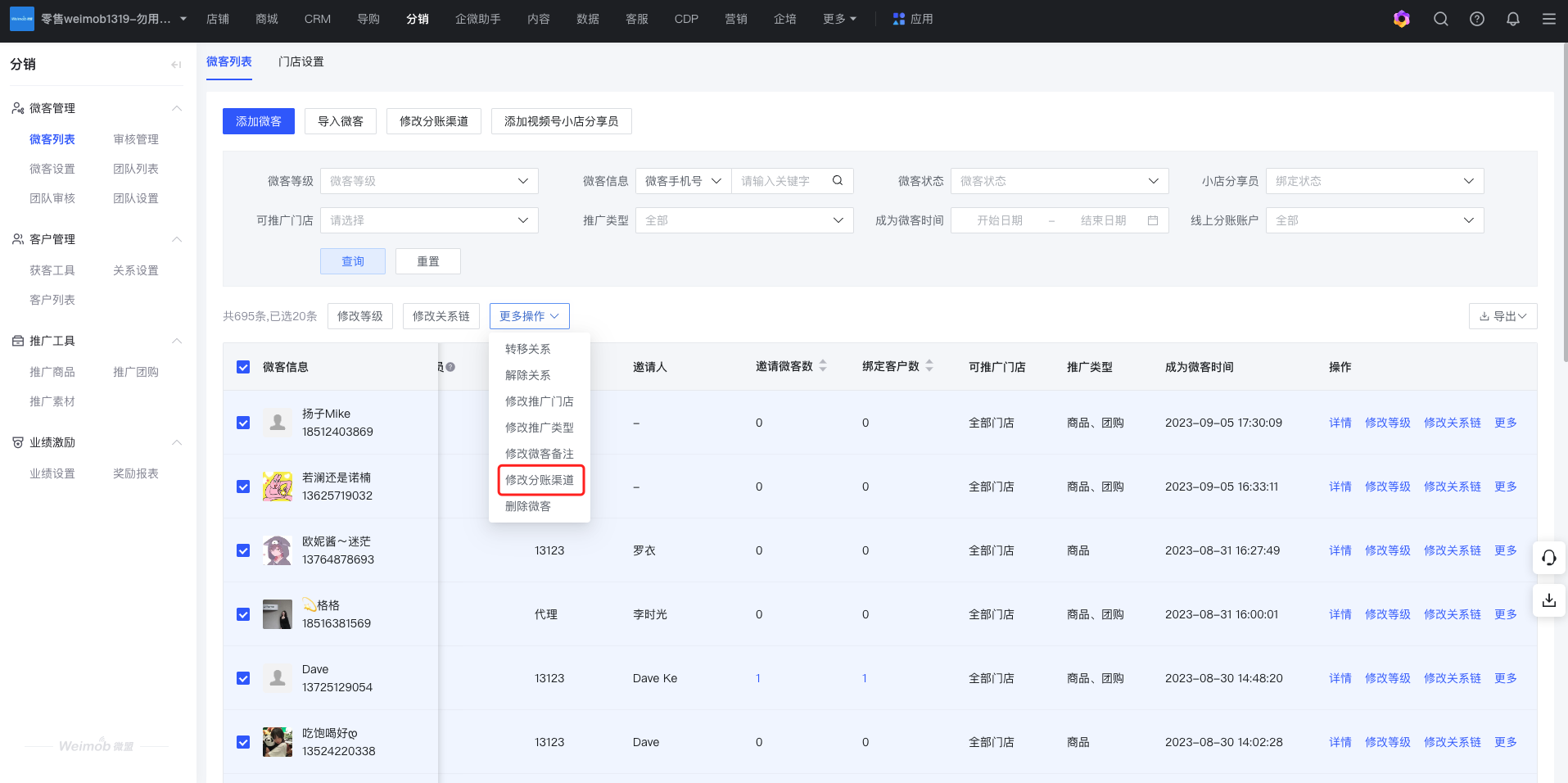Click avatar of 欧妮酱～迷茫
The image size is (1568, 783).
click(x=278, y=550)
